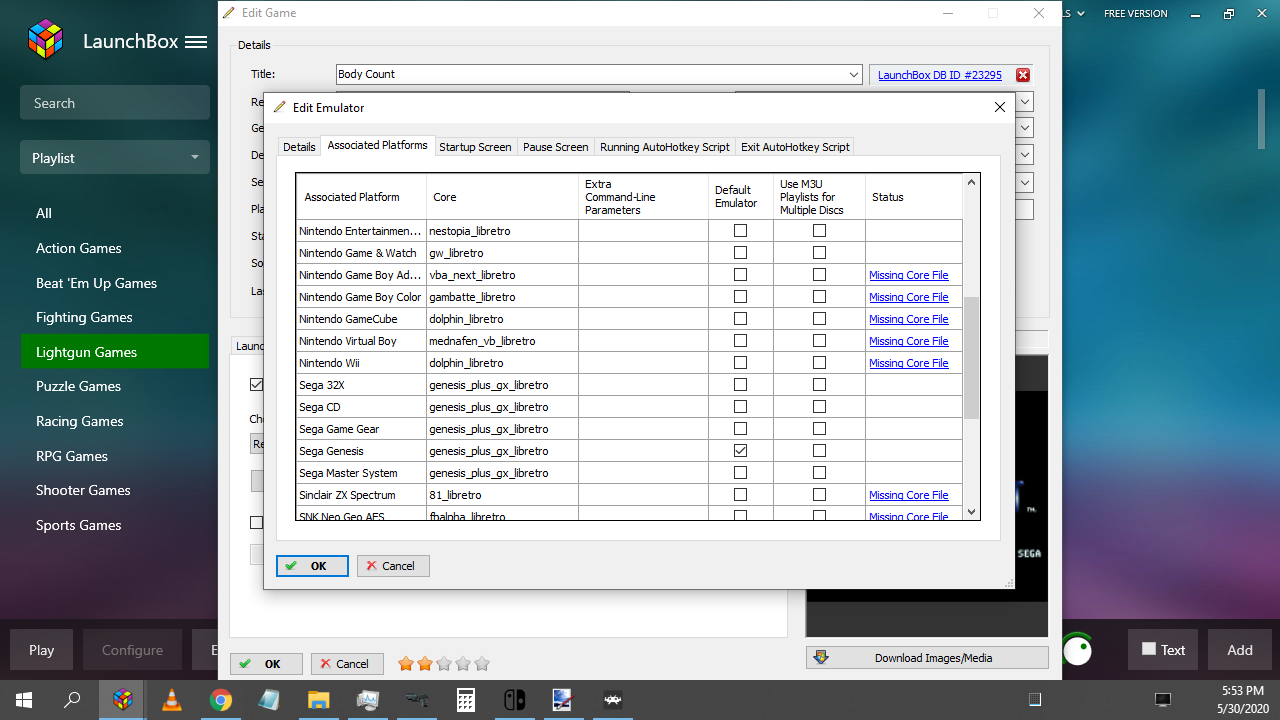This screenshot has width=1280, height=720.
Task: Close the Edit Emulator dialog
Action: (999, 107)
